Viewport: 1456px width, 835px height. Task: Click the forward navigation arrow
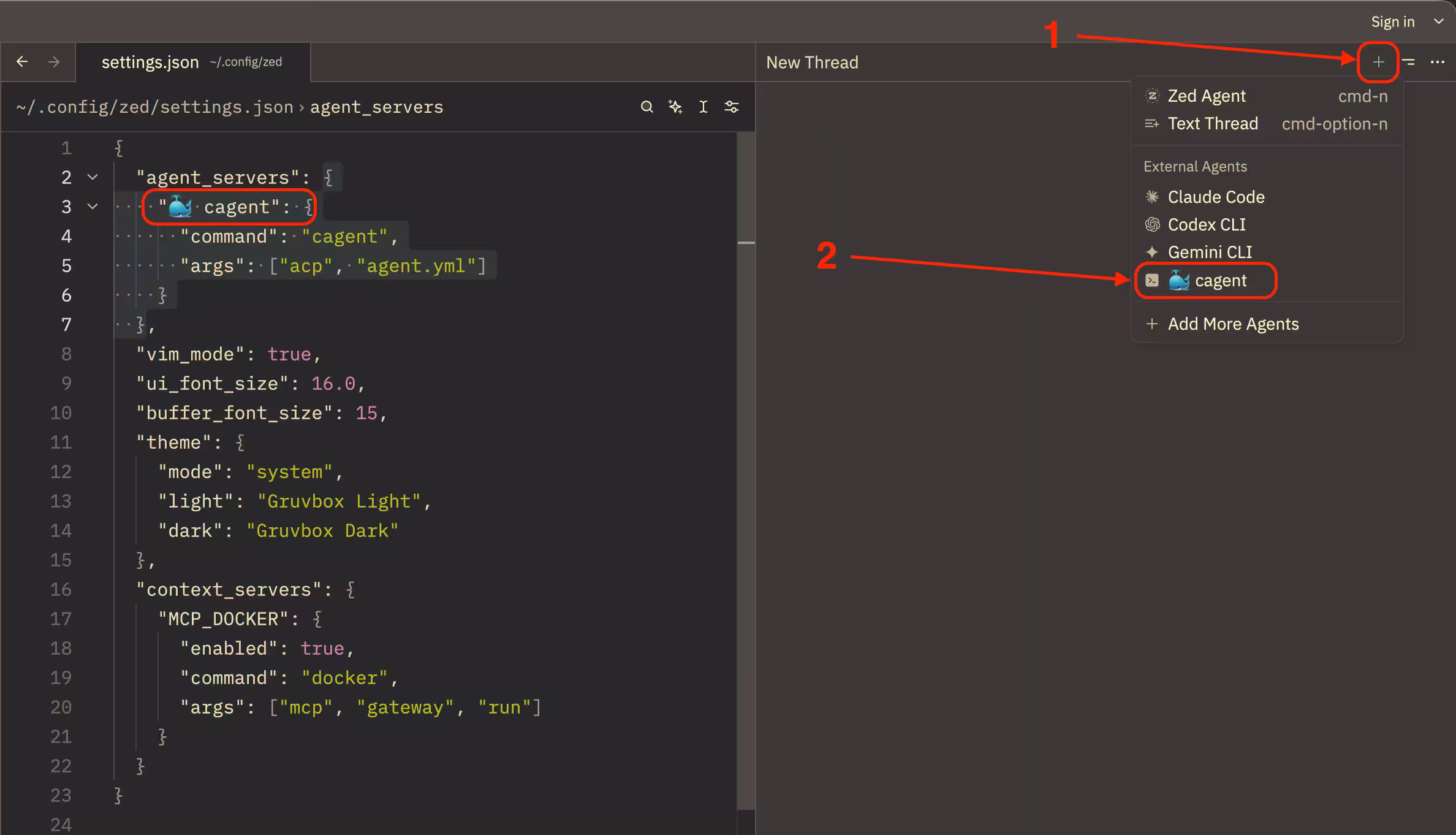click(54, 61)
